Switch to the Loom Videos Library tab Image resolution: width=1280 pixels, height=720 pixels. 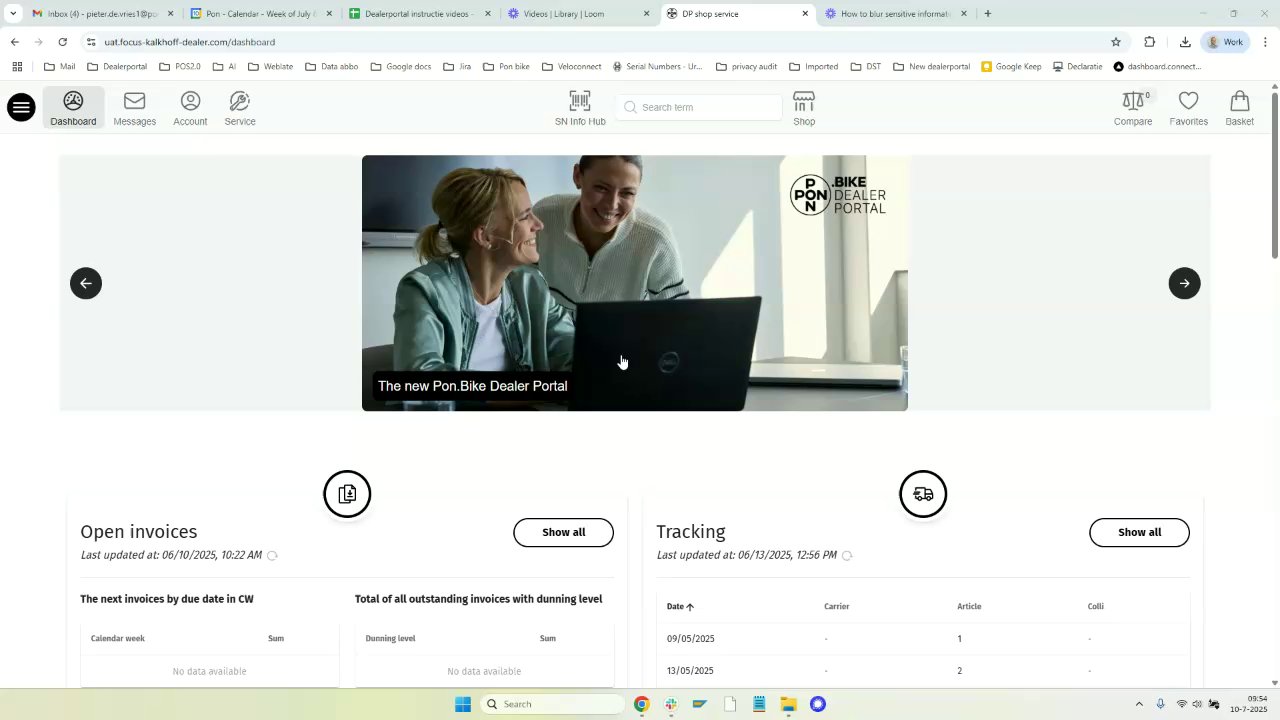pos(578,14)
